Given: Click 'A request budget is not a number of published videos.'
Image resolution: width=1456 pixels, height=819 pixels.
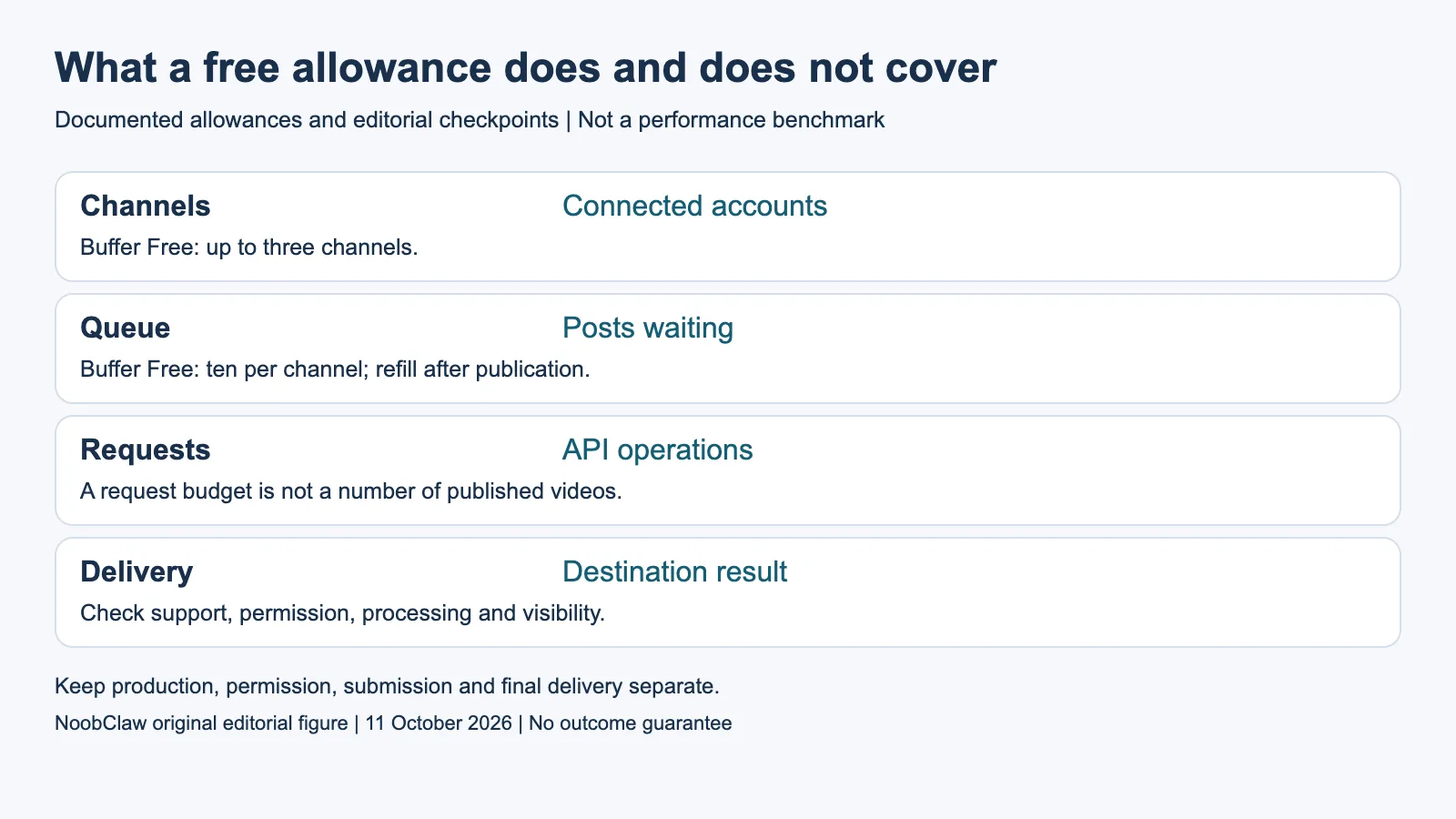Looking at the screenshot, I should coord(351,491).
